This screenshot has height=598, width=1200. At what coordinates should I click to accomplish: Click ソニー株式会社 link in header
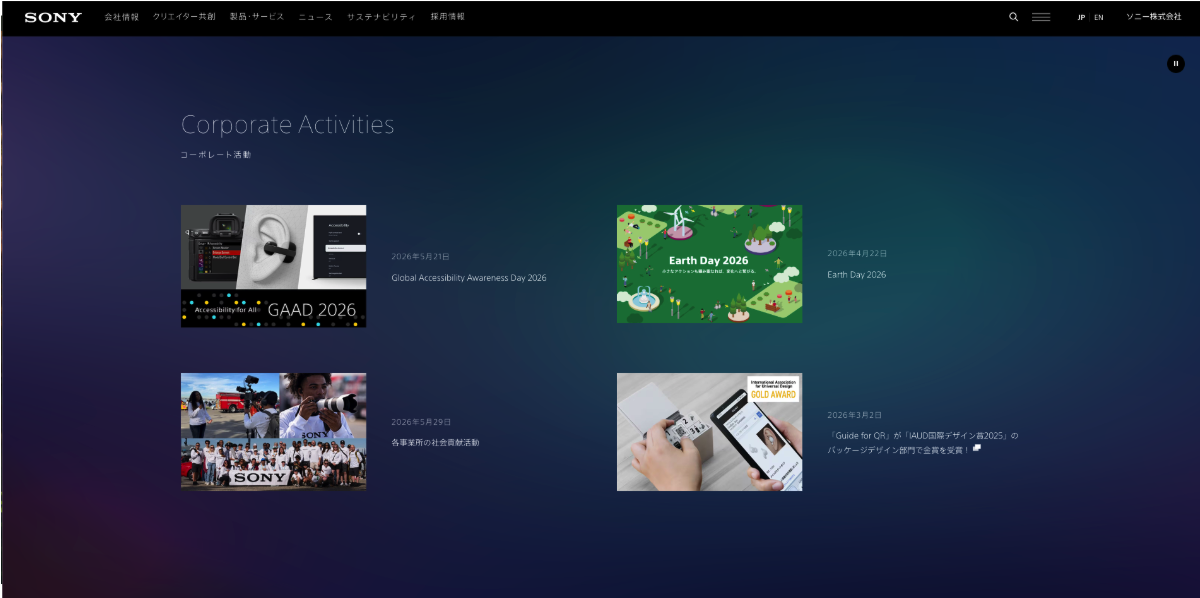click(x=1153, y=17)
